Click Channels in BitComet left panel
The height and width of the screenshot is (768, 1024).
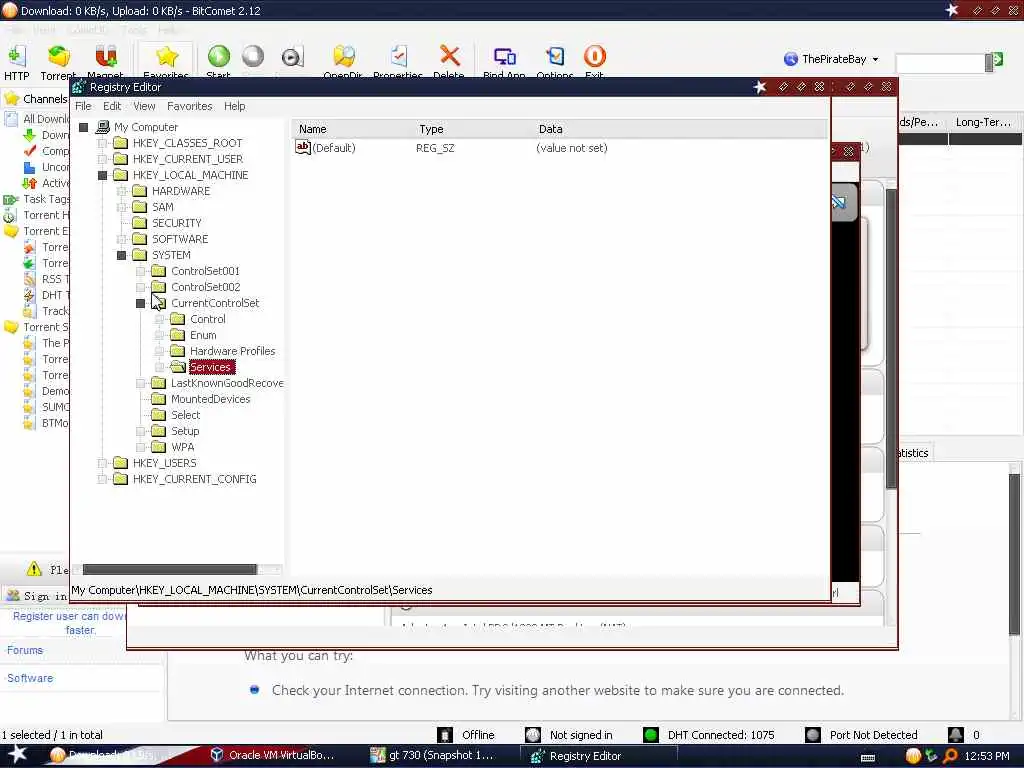[x=45, y=99]
